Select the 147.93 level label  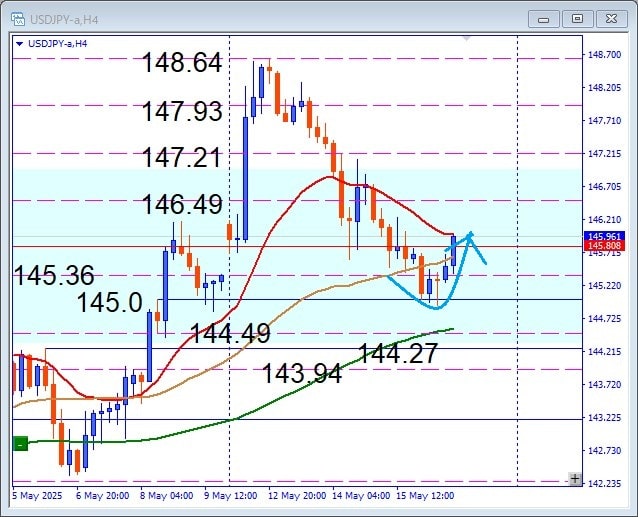click(182, 111)
